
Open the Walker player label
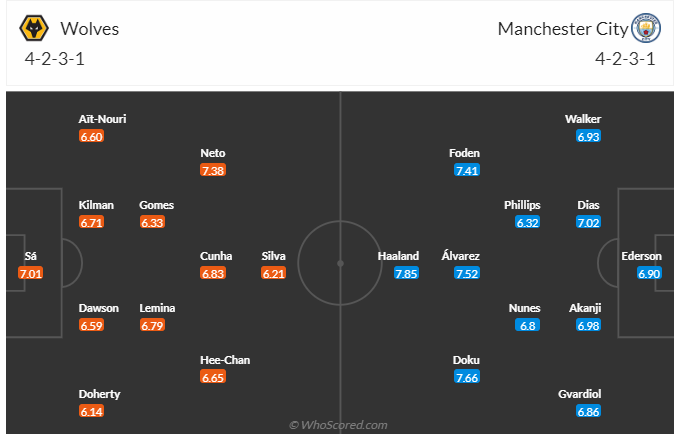583,119
